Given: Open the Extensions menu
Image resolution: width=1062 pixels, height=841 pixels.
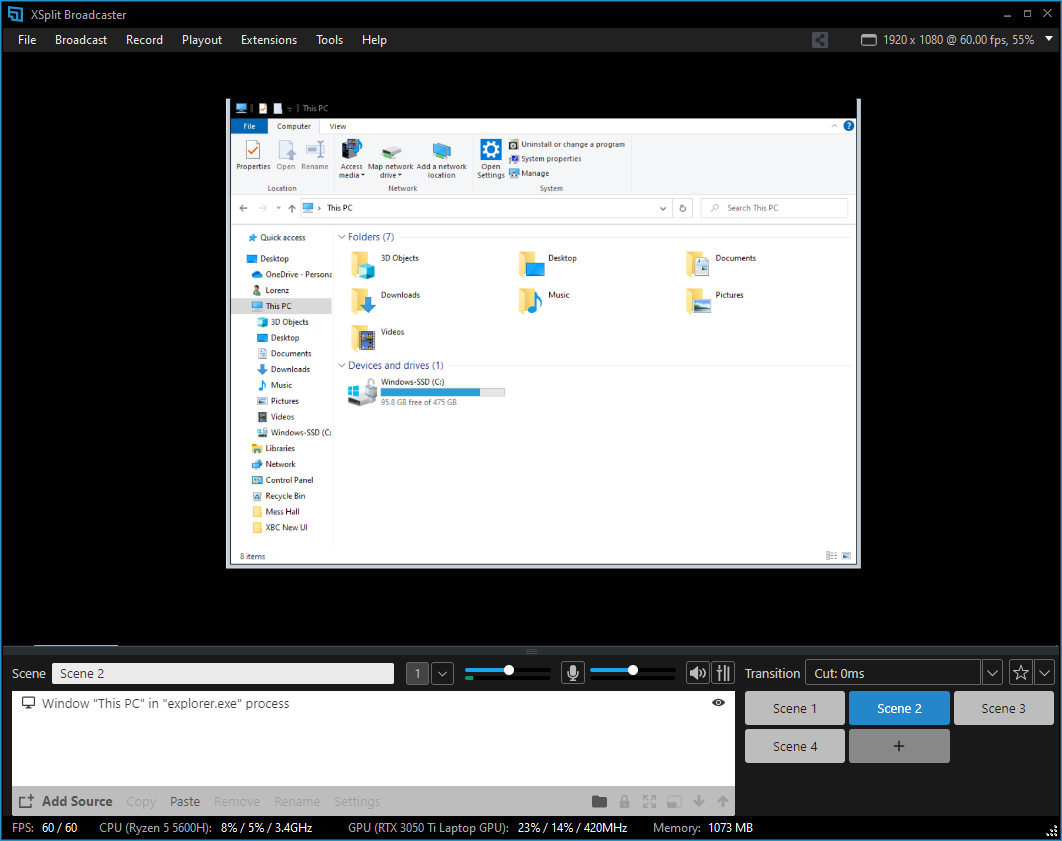Looking at the screenshot, I should click(269, 40).
